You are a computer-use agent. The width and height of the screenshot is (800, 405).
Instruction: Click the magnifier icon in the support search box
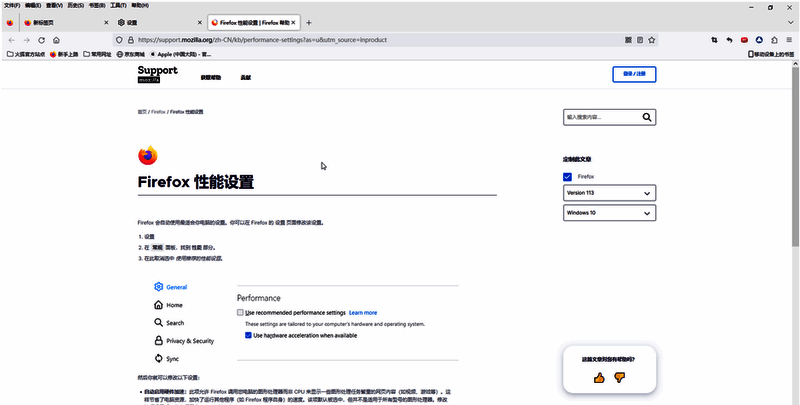pyautogui.click(x=647, y=117)
